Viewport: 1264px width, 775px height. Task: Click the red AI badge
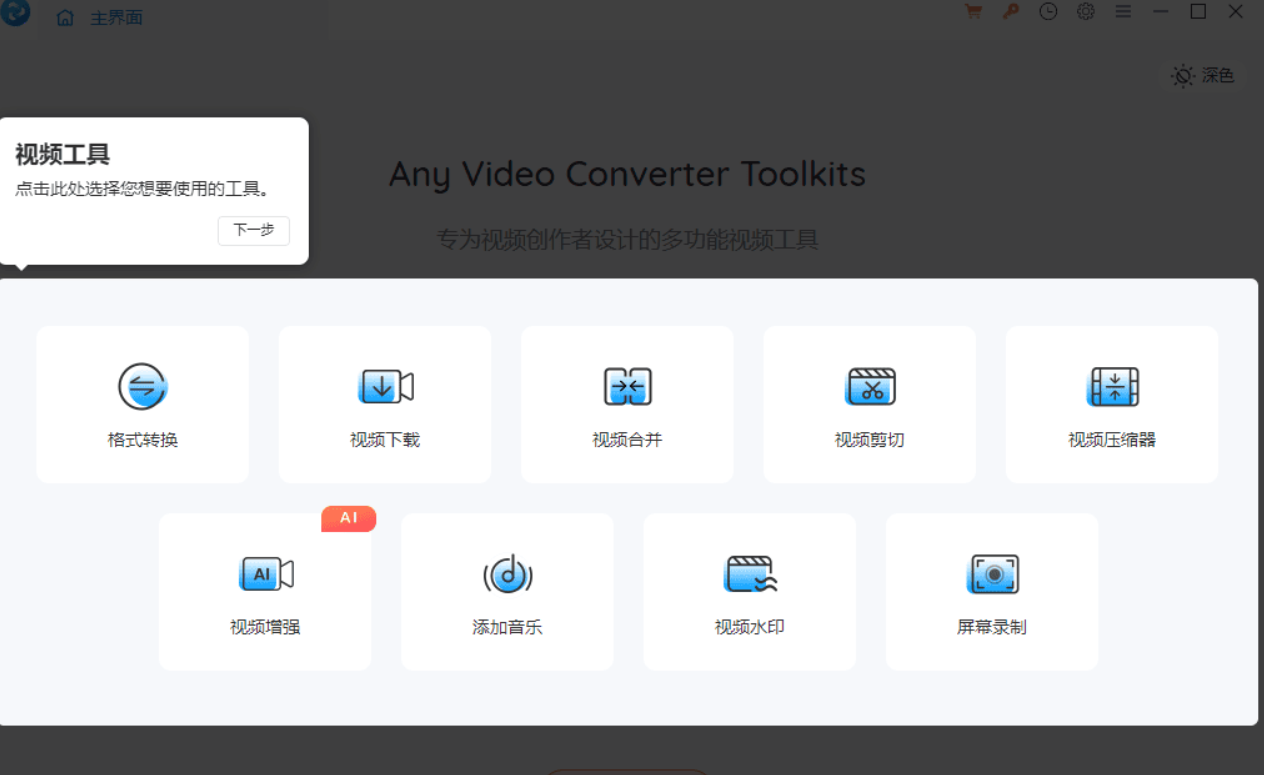348,518
